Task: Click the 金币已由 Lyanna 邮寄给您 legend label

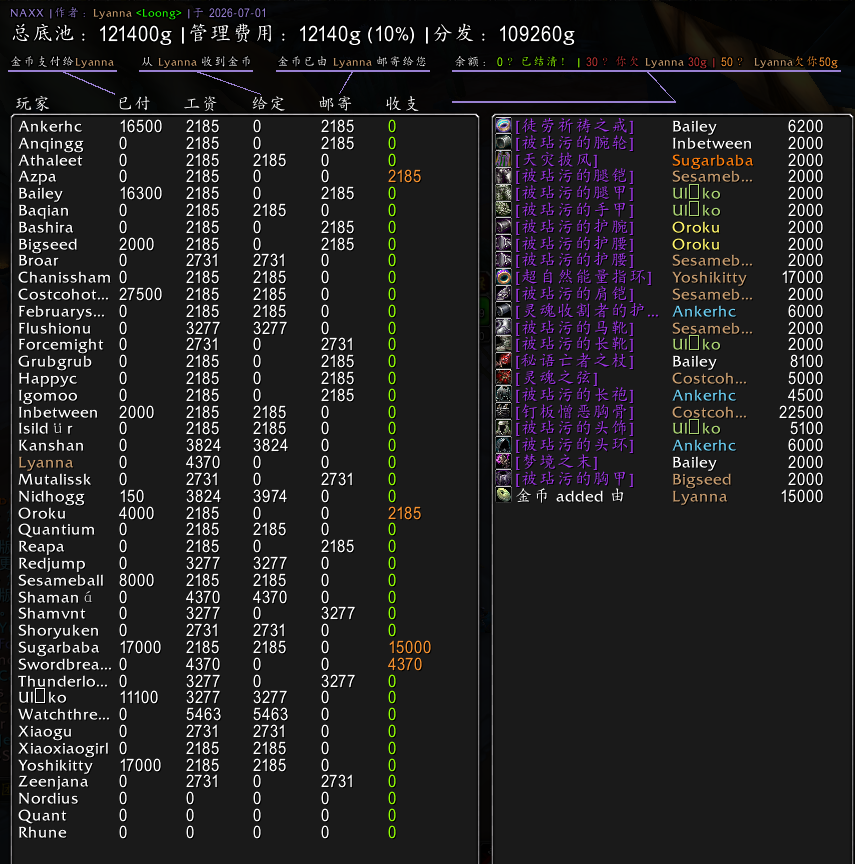Action: [x=352, y=62]
